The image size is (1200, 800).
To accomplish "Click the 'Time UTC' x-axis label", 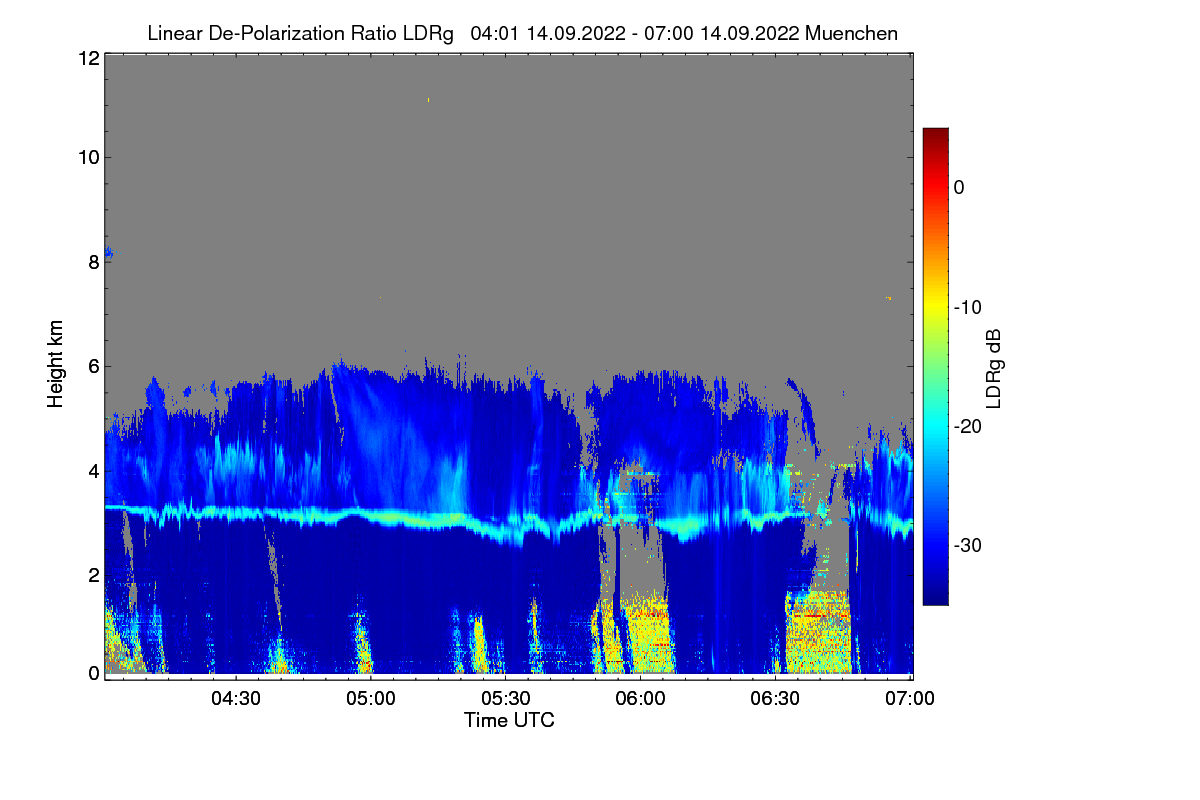I will [509, 720].
